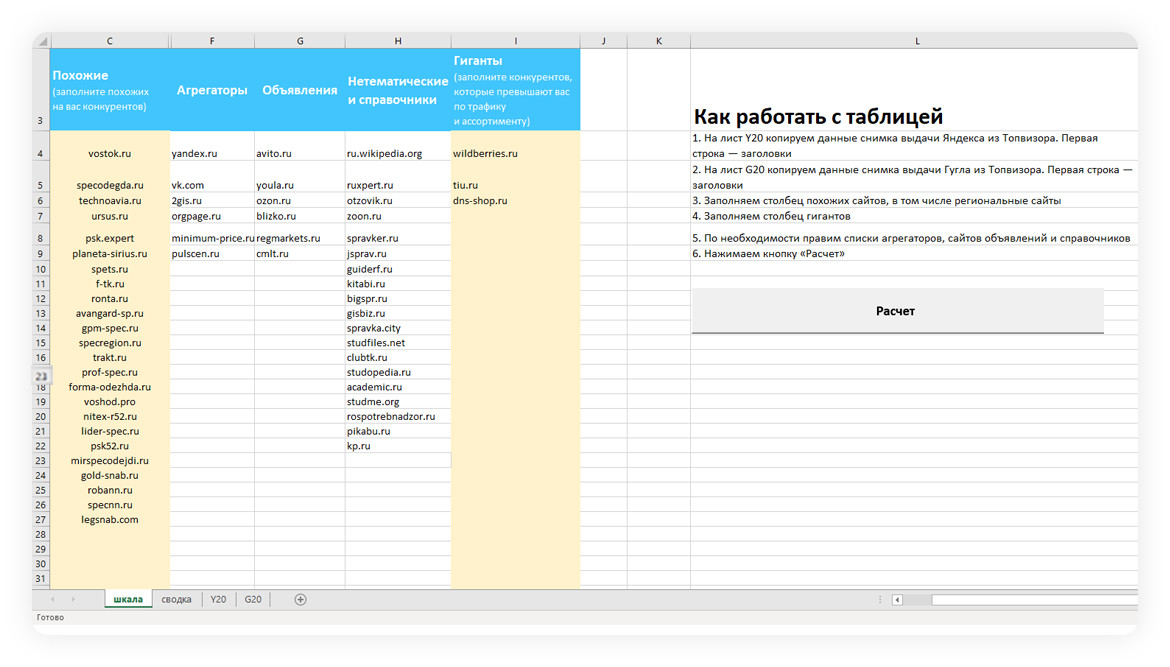Select column I header
Image resolution: width=1170 pixels, height=667 pixels.
[516, 41]
